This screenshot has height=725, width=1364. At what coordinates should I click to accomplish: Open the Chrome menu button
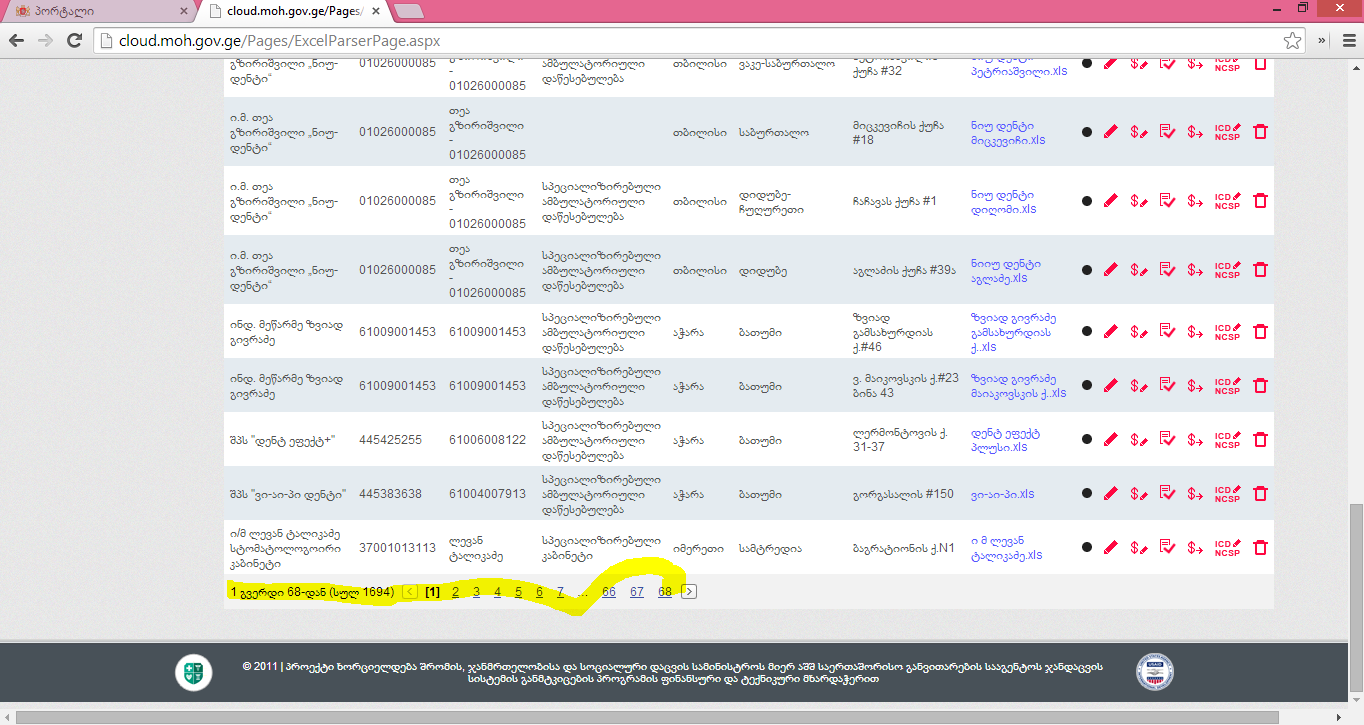pyautogui.click(x=1344, y=41)
